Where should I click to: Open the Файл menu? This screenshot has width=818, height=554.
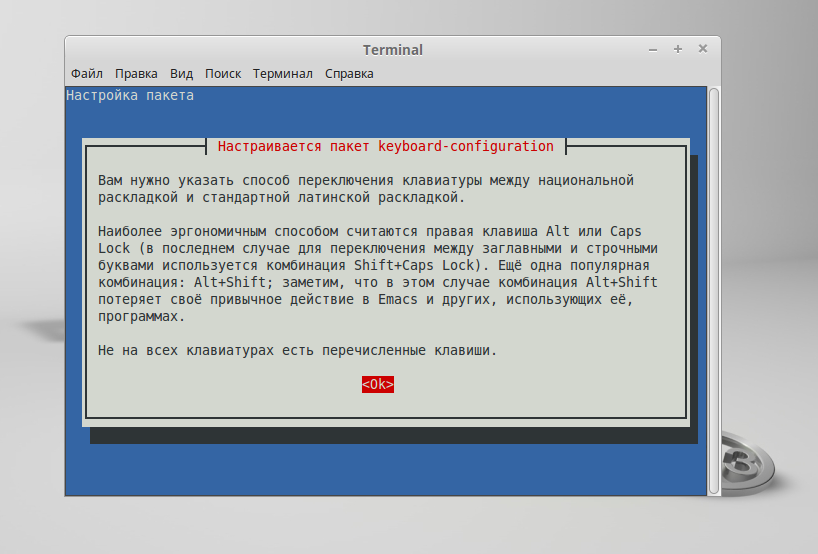click(87, 74)
